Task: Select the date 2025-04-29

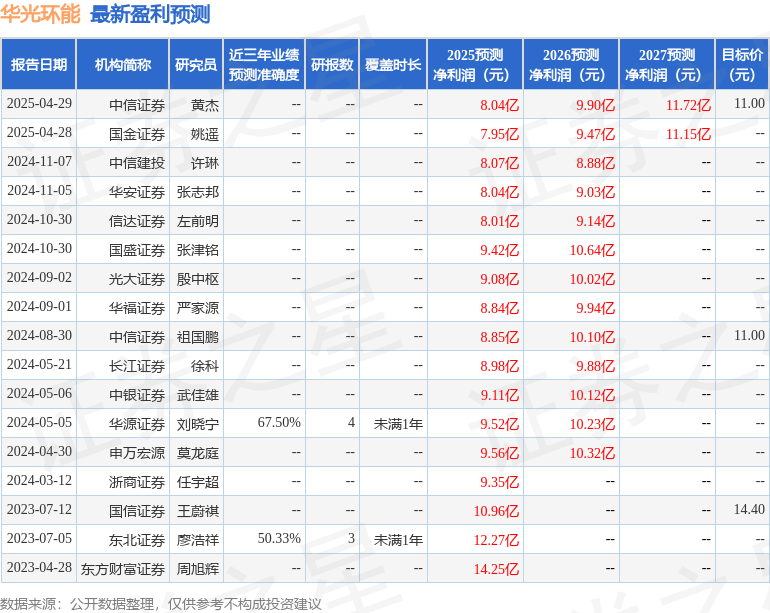Action: point(39,104)
